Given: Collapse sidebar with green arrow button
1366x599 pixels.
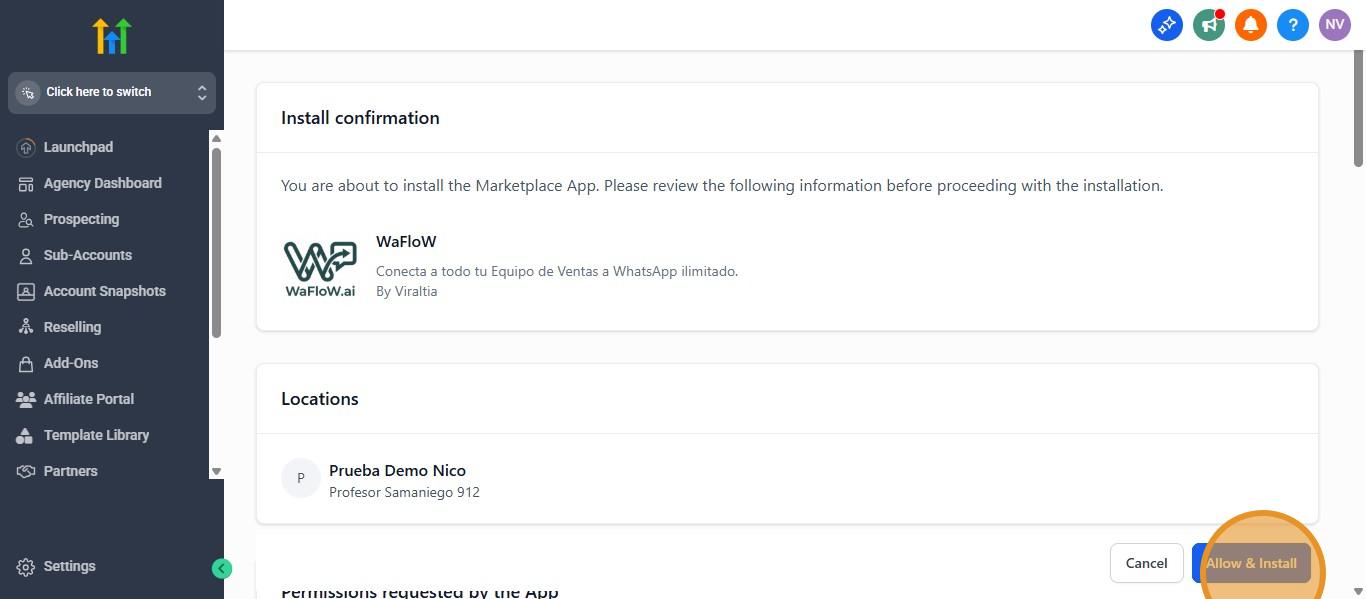Looking at the screenshot, I should (222, 569).
